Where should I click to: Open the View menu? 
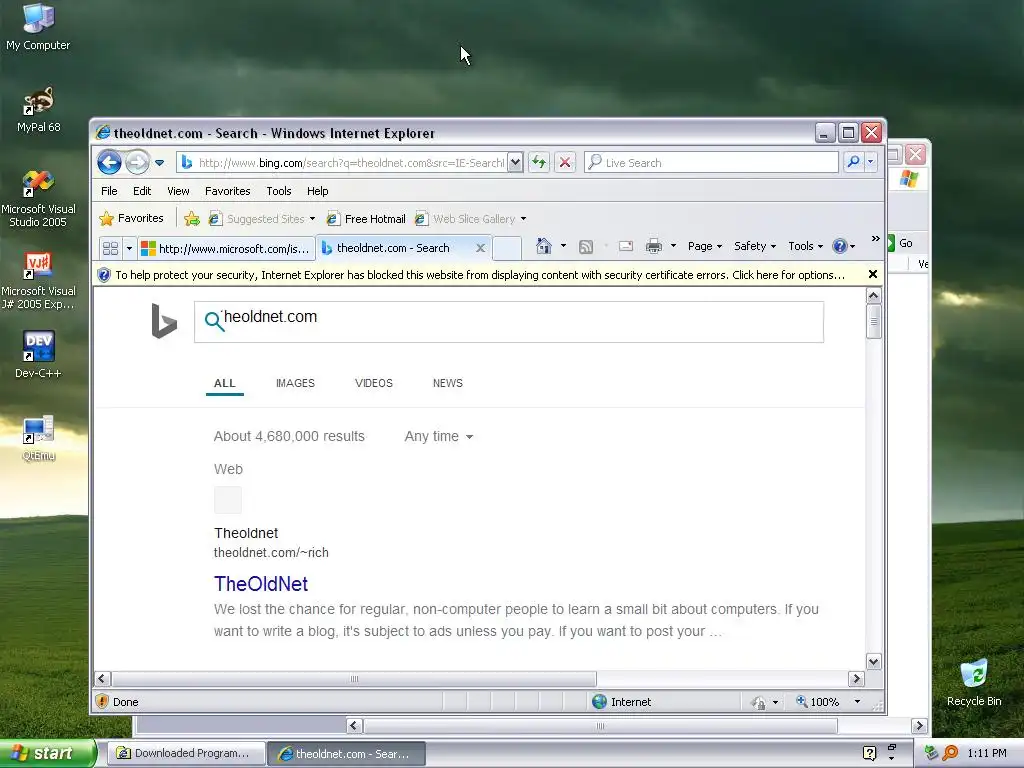click(178, 191)
